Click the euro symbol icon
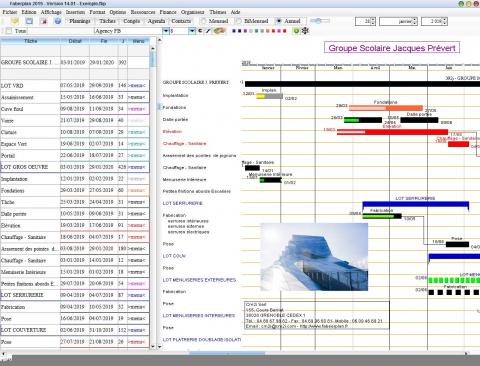 (200, 31)
